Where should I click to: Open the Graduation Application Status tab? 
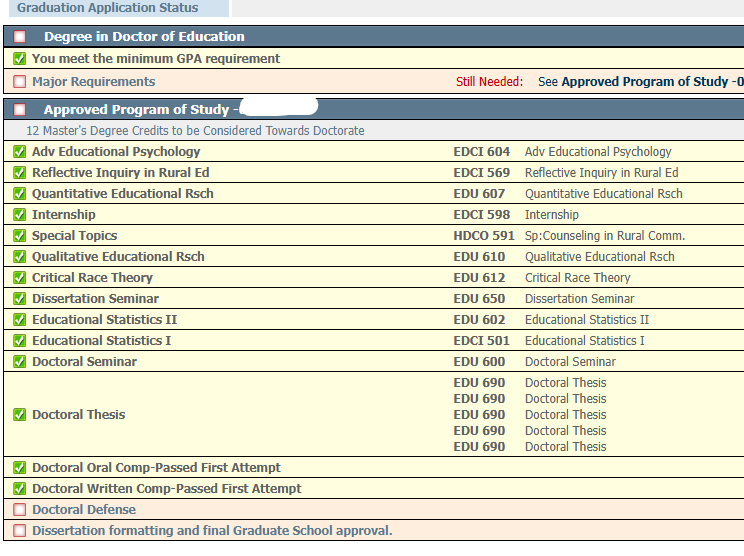pos(108,8)
